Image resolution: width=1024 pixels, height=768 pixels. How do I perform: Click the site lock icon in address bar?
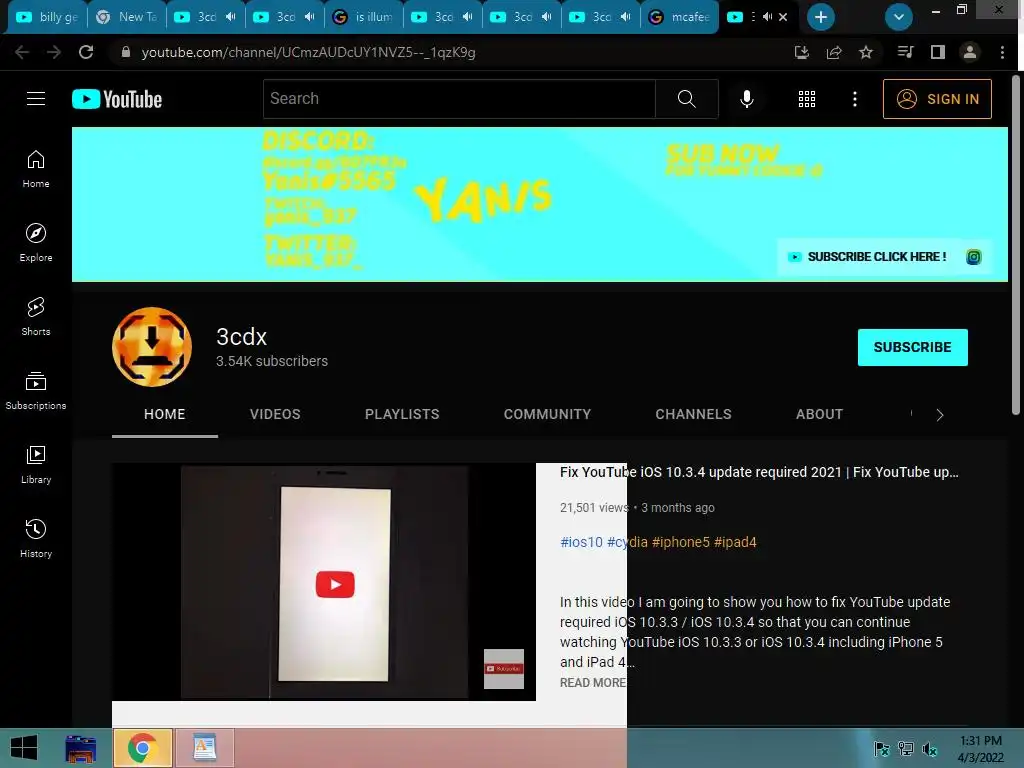(126, 52)
